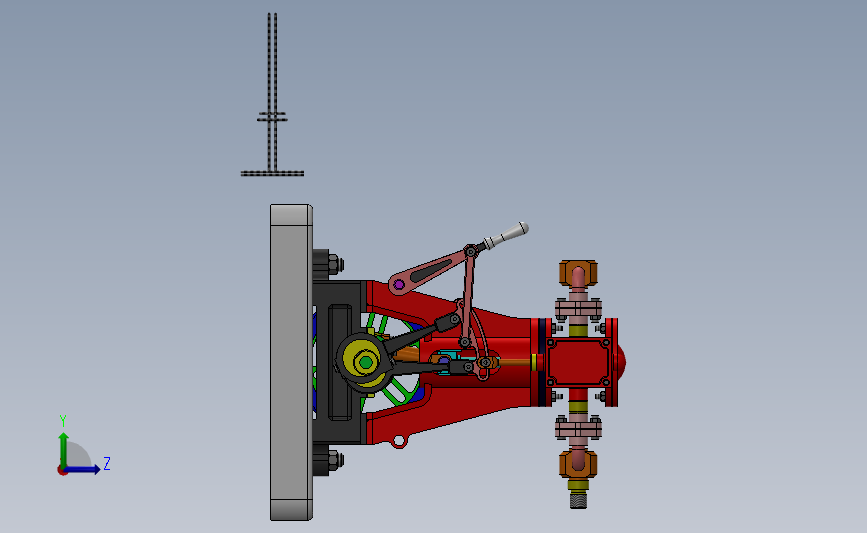Select the small lug hole under the red frame

[399, 441]
